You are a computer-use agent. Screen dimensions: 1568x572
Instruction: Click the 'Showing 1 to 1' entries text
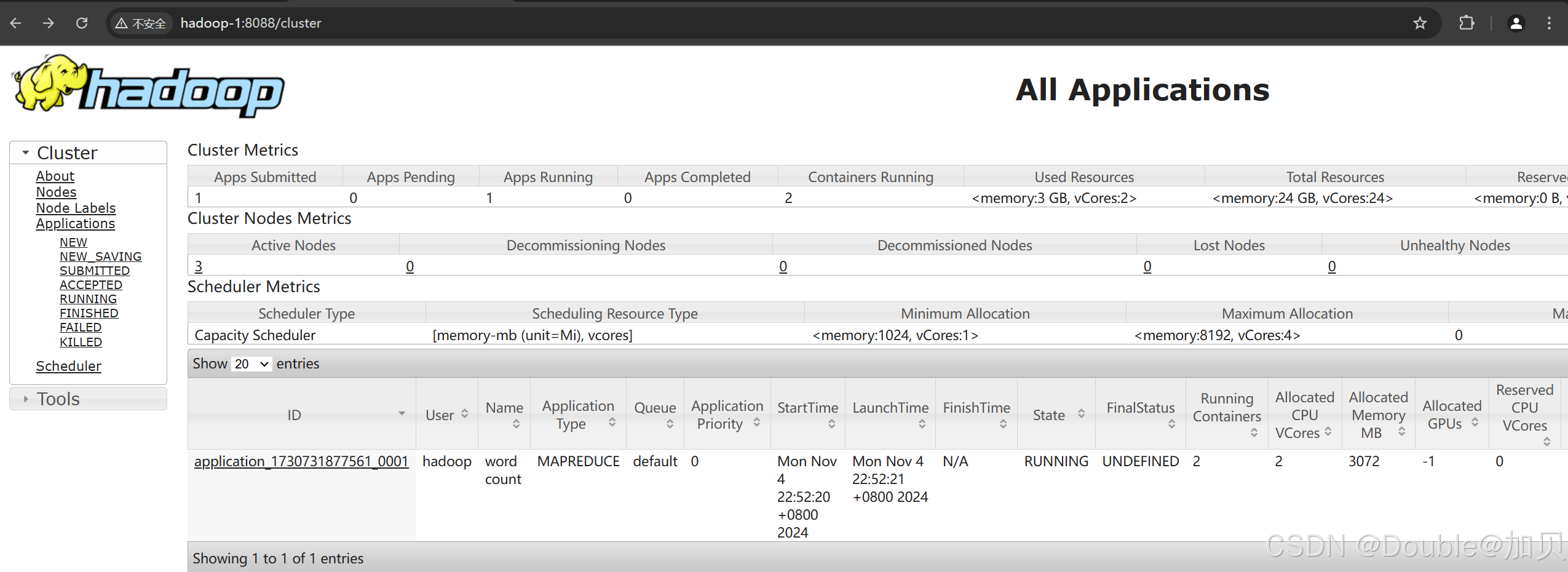click(278, 558)
